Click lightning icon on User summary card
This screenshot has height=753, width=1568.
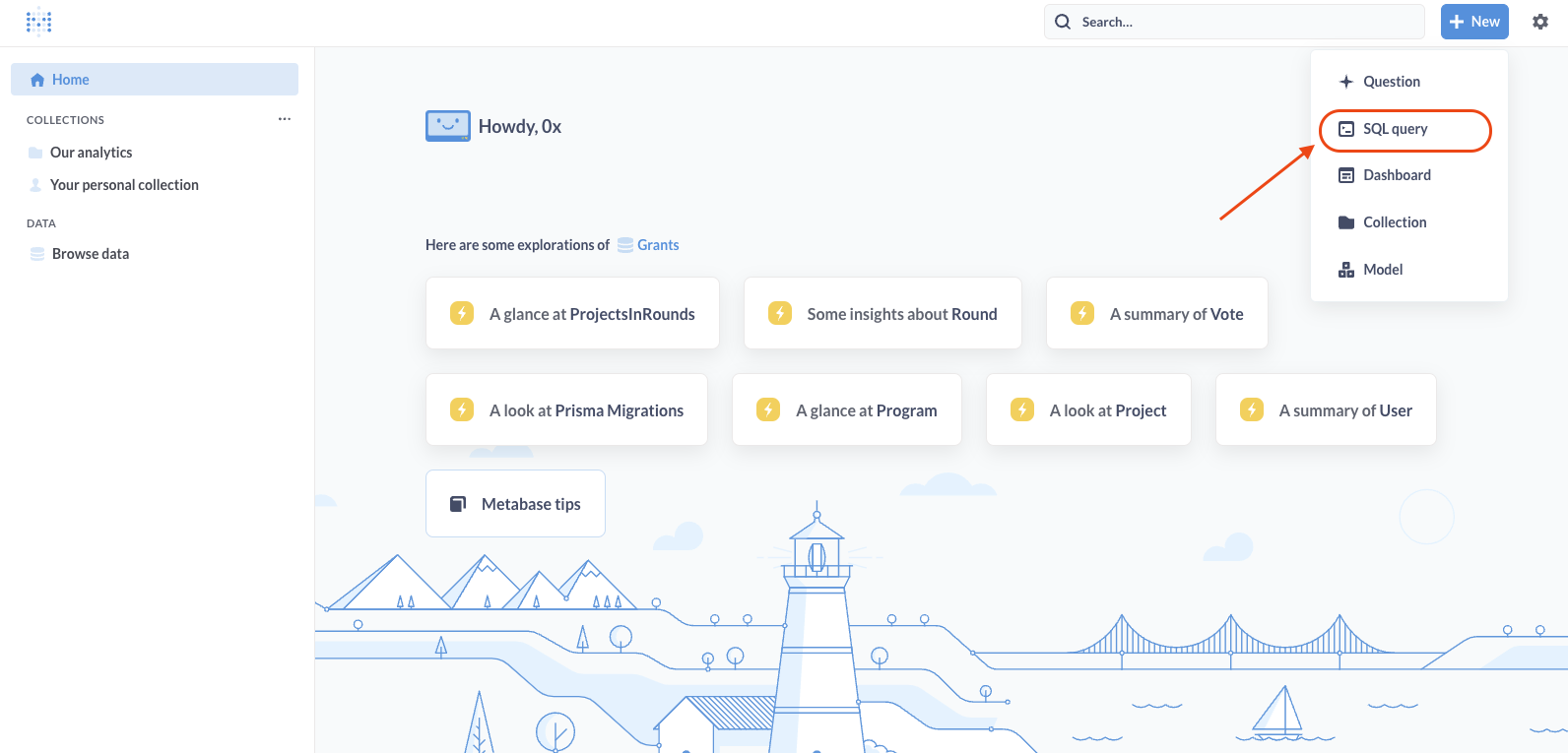1252,409
